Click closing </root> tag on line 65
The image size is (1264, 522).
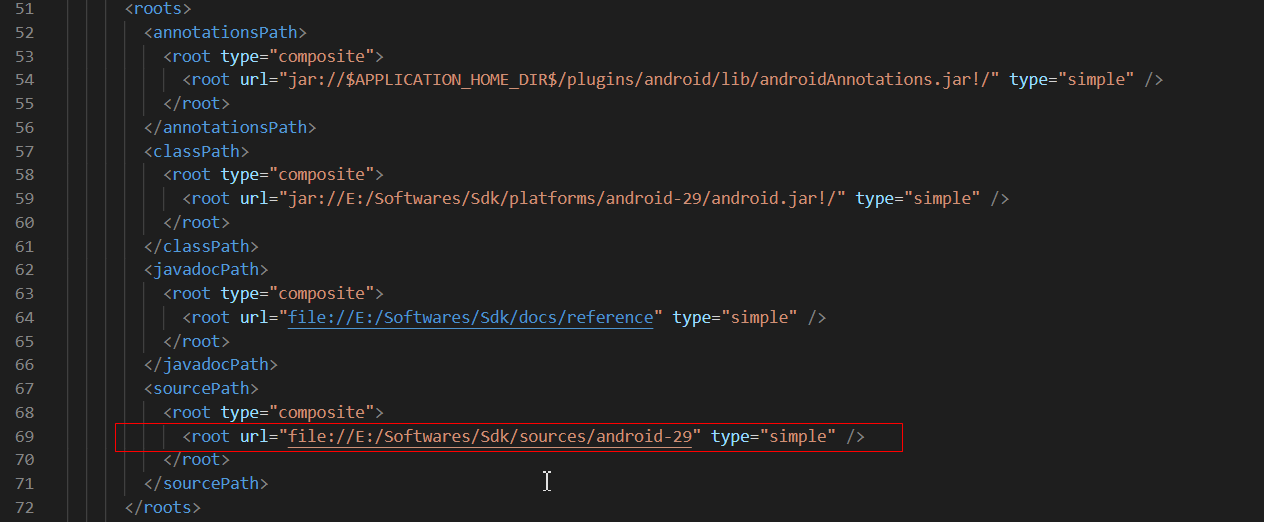[196, 341]
